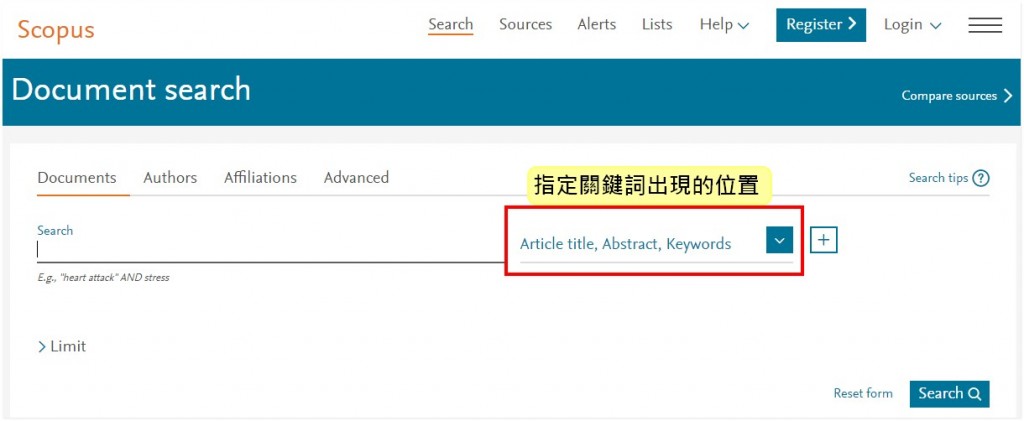The height and width of the screenshot is (421, 1024).
Task: Focus the Search text input field
Action: click(270, 250)
